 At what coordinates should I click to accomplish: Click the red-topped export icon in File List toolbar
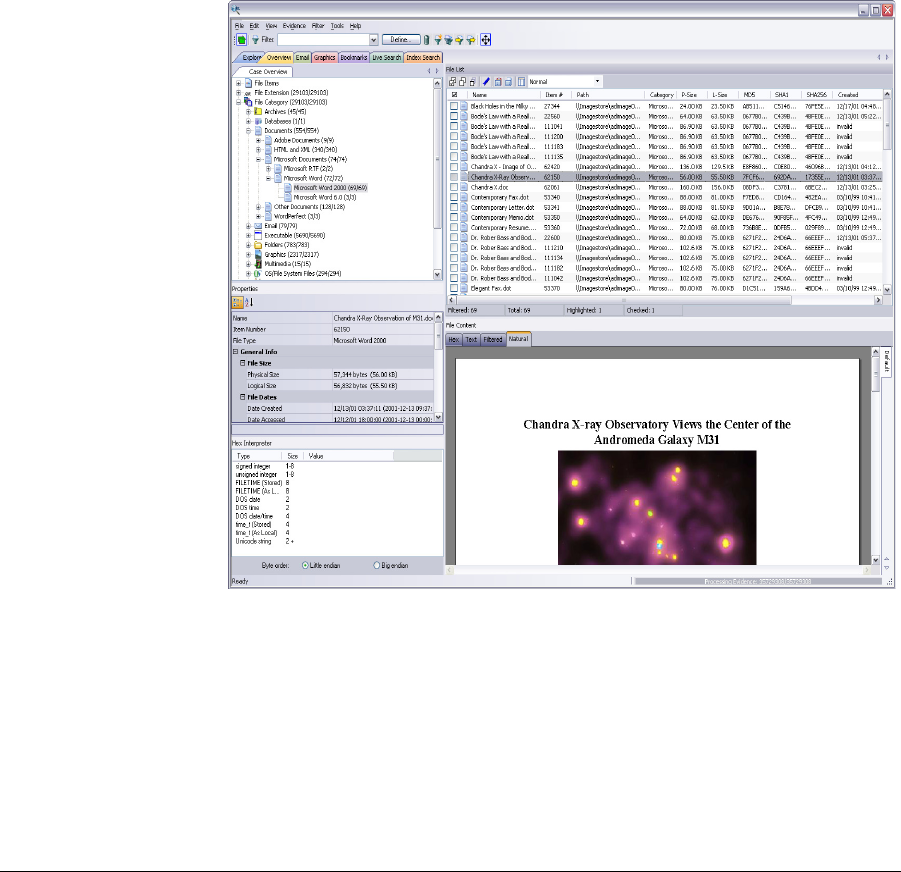pyautogui.click(x=498, y=82)
